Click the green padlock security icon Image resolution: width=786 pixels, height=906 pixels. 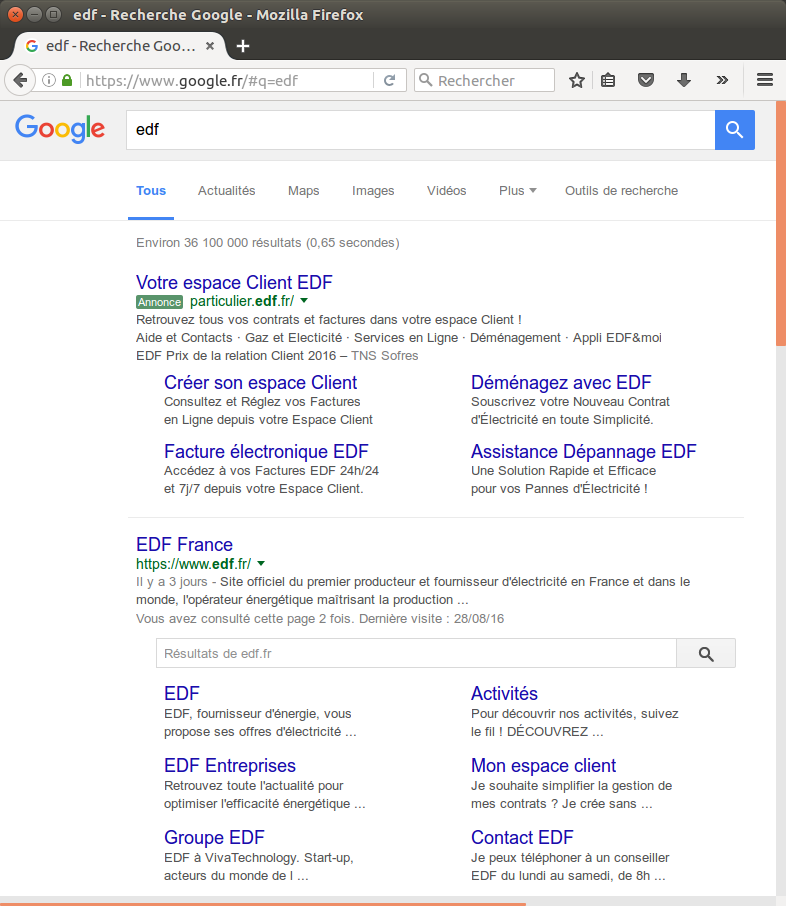[x=67, y=80]
